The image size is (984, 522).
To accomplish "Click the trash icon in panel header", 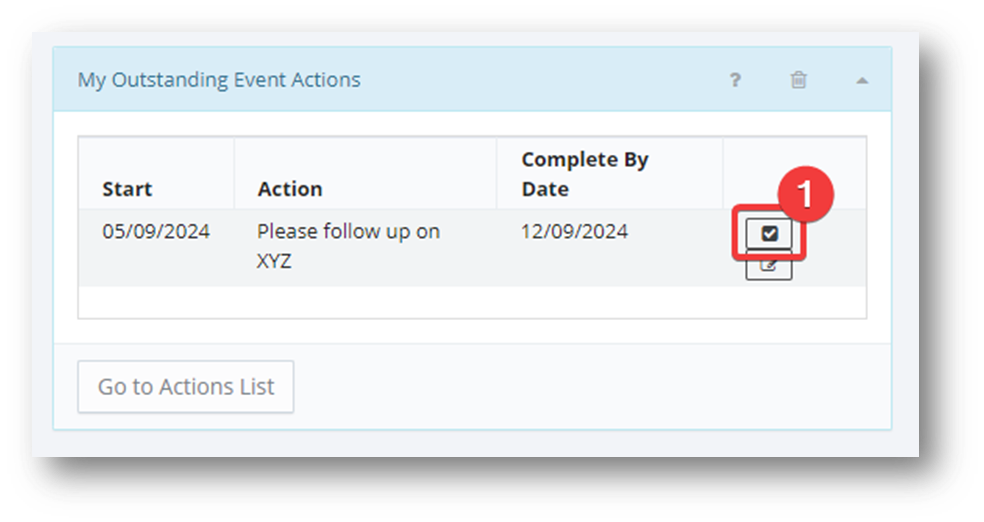I will [798, 80].
